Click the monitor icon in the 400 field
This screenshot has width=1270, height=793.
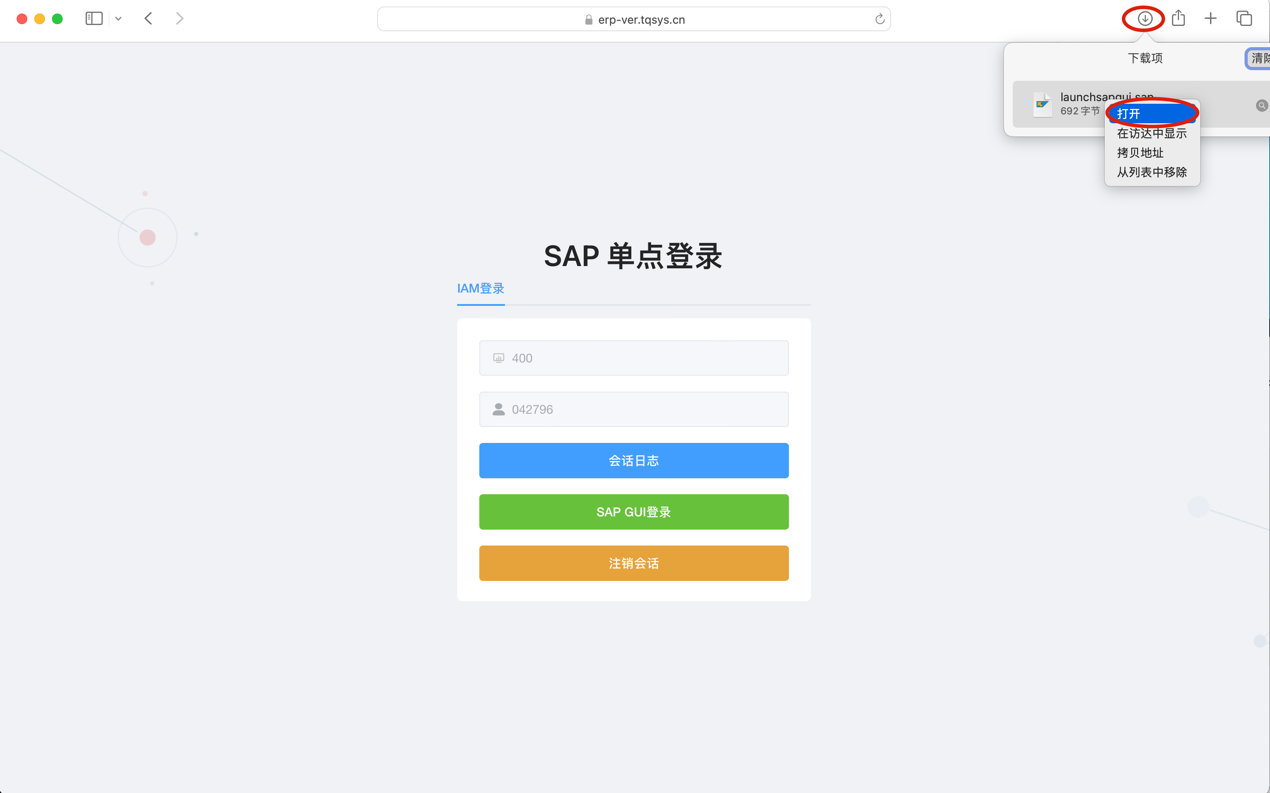click(498, 358)
